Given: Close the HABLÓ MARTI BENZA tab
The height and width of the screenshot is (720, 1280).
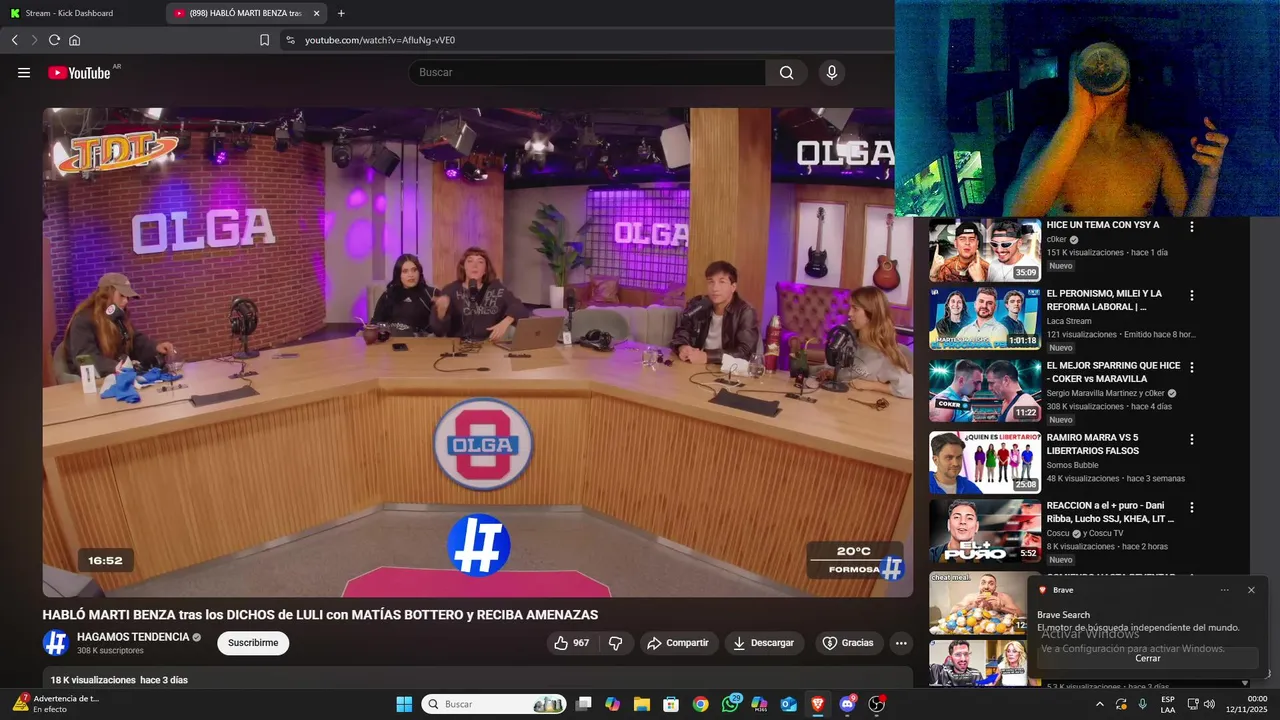Looking at the screenshot, I should click(x=316, y=13).
